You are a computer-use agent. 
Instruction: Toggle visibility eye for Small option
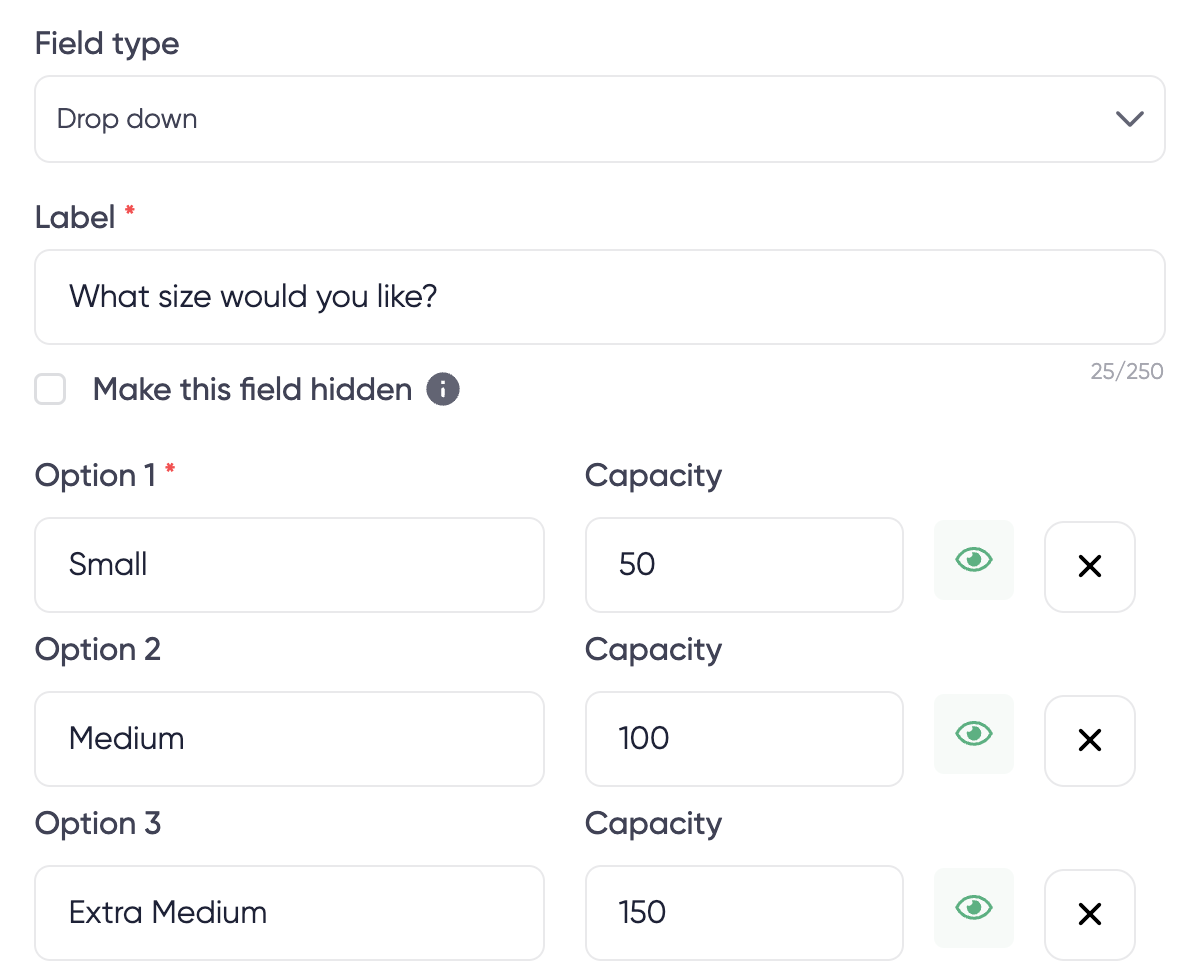973,560
